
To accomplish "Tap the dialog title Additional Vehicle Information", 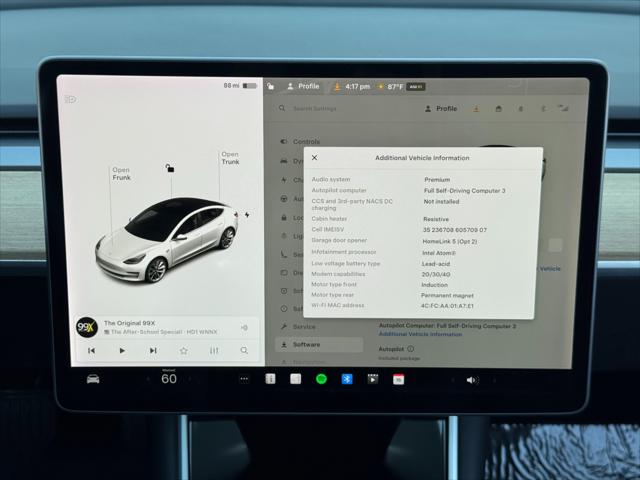I will coord(422,158).
